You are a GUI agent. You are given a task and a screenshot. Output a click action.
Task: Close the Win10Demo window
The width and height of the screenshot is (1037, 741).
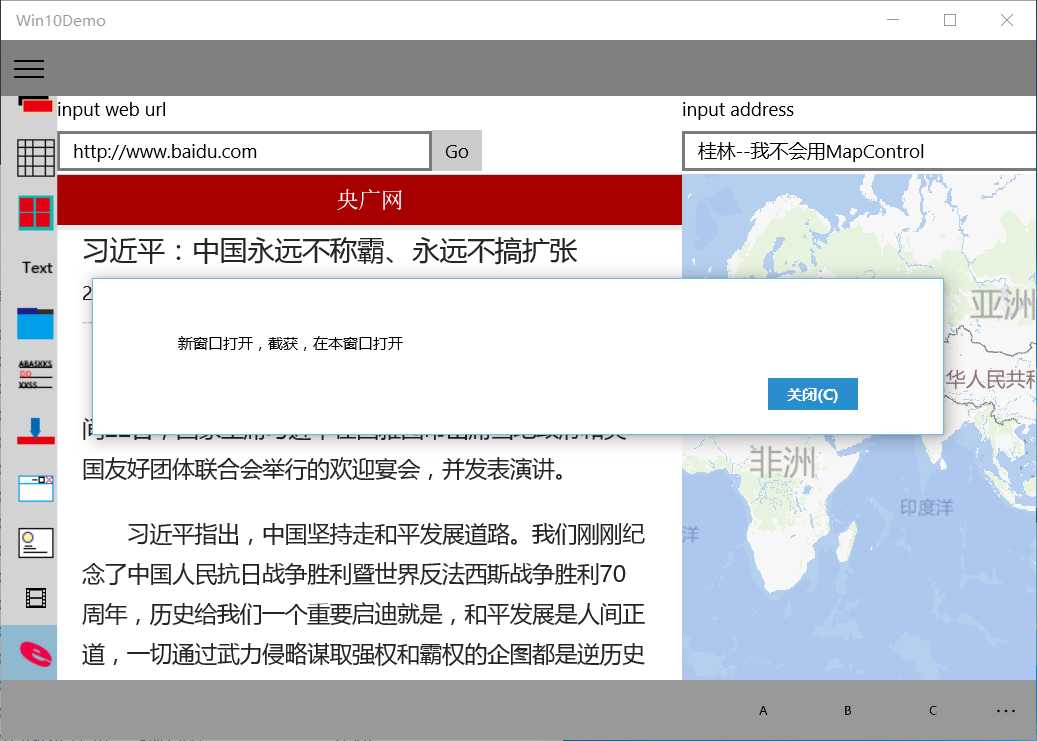[1007, 20]
